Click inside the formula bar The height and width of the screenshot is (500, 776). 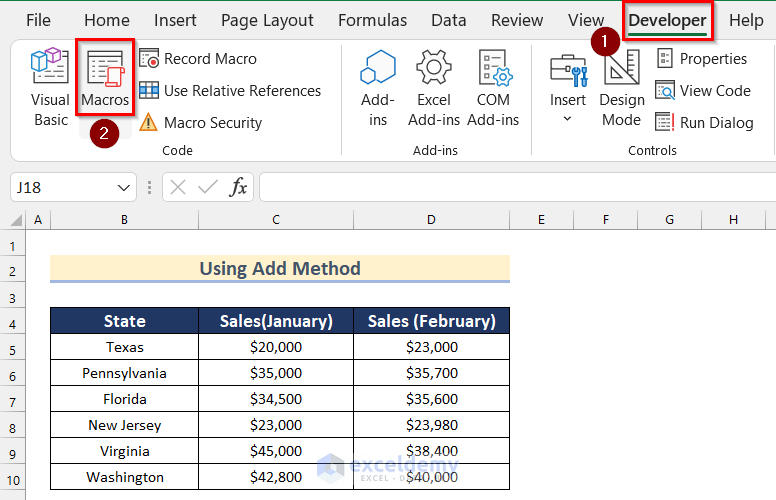[500, 187]
